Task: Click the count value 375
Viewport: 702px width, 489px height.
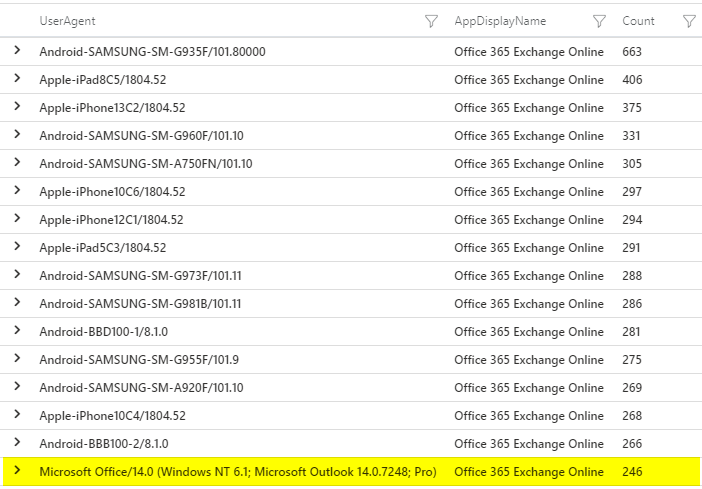Action: tap(632, 108)
